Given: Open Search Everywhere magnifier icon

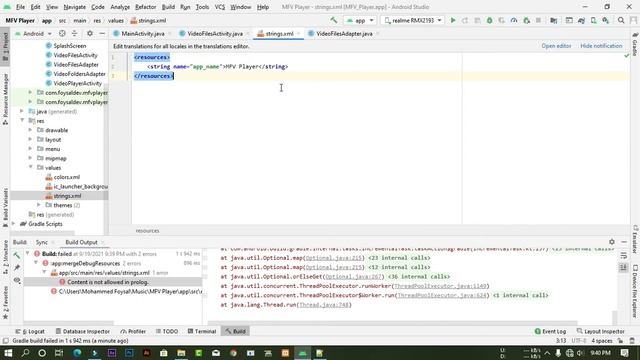Looking at the screenshot, I should (x=621, y=20).
